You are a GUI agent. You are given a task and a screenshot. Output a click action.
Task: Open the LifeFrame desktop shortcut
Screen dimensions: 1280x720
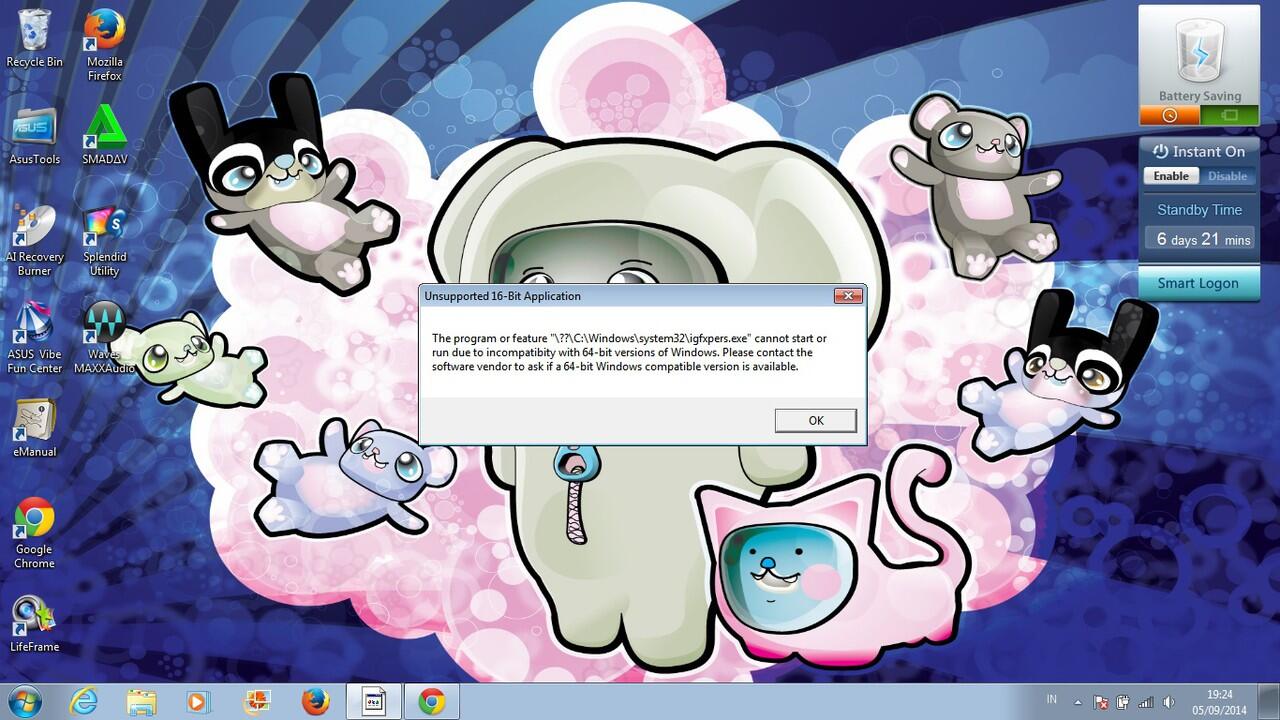coord(34,624)
